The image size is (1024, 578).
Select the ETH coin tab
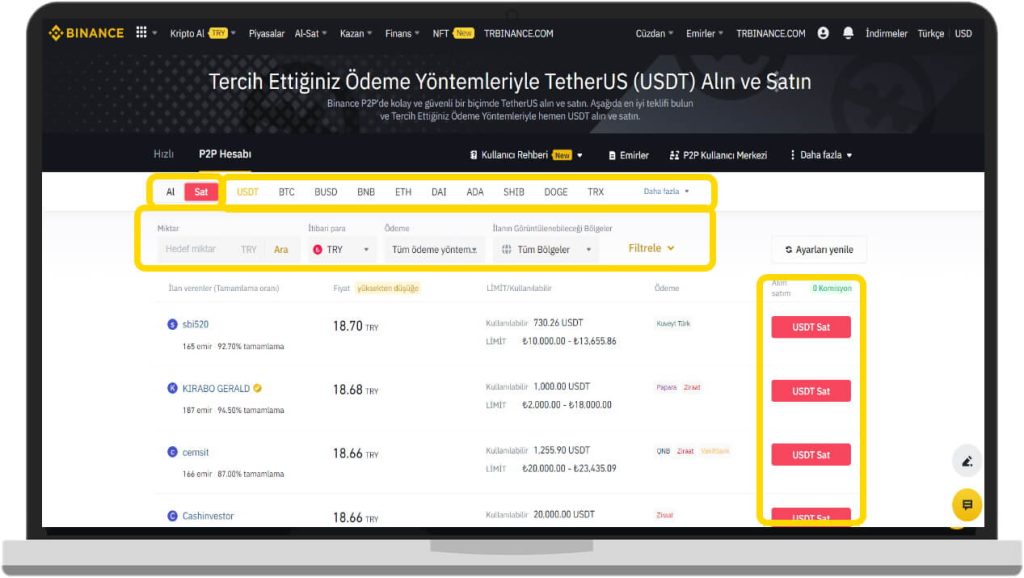(x=403, y=192)
